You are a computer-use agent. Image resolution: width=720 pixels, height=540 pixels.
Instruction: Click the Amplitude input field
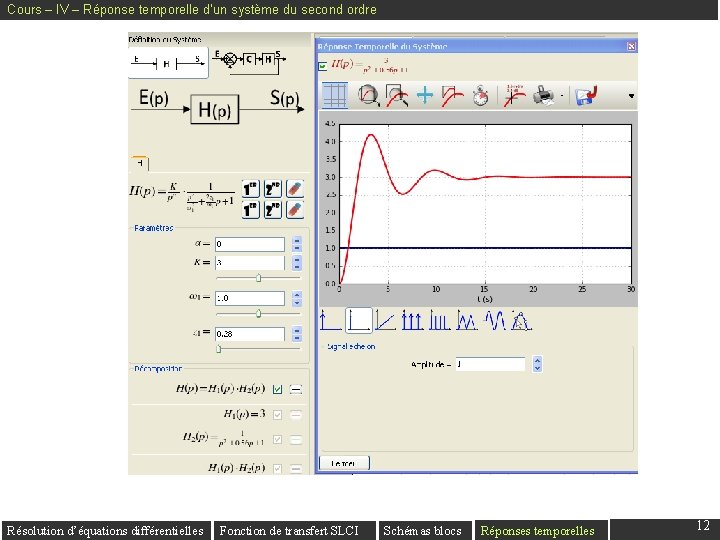click(490, 364)
